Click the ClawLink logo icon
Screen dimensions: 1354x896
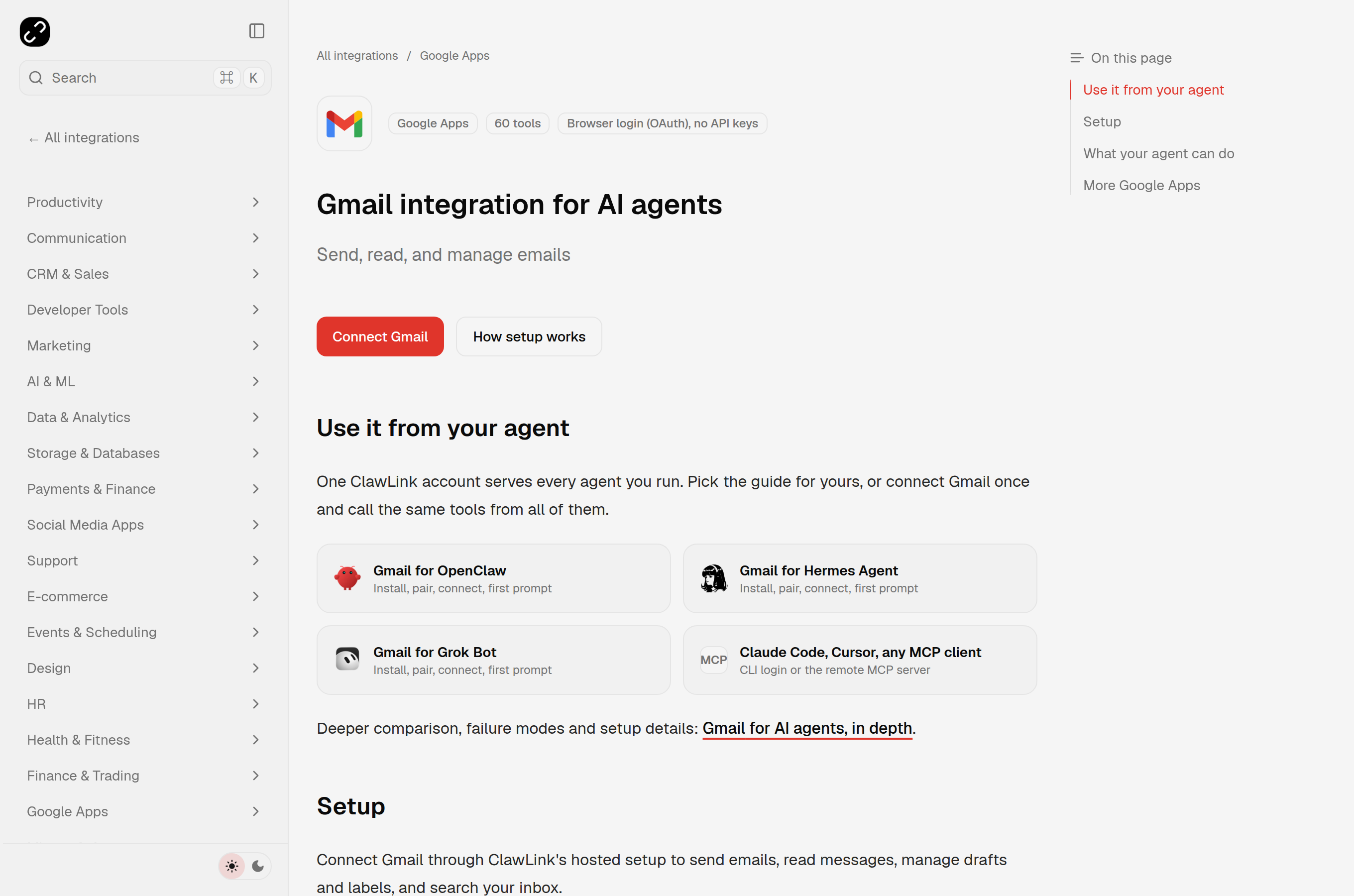(35, 31)
